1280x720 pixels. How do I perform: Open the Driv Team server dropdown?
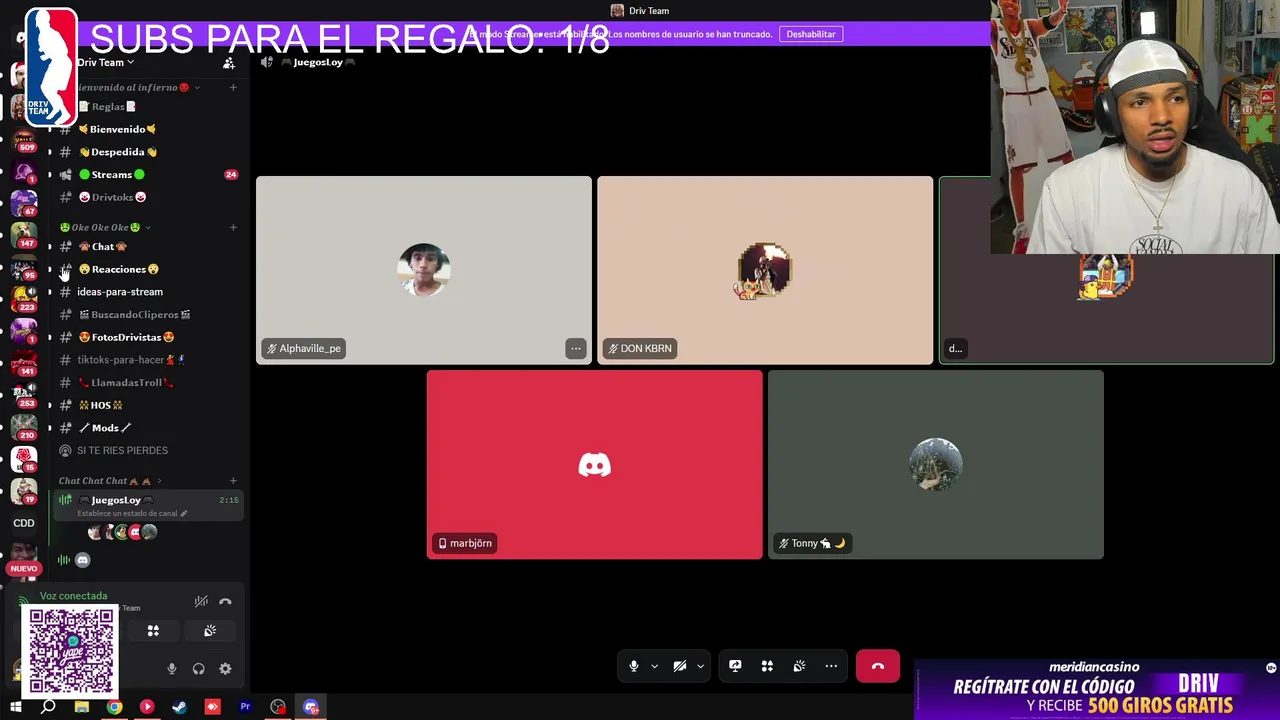[105, 62]
